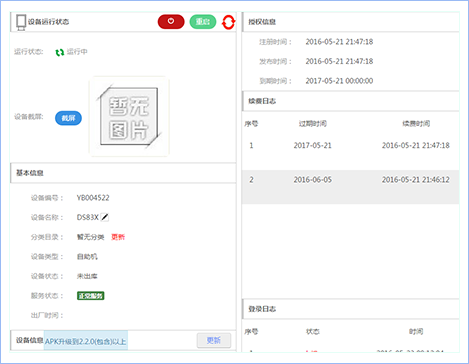Click the green 正常服务 status badge
The image size is (469, 364).
(x=91, y=296)
